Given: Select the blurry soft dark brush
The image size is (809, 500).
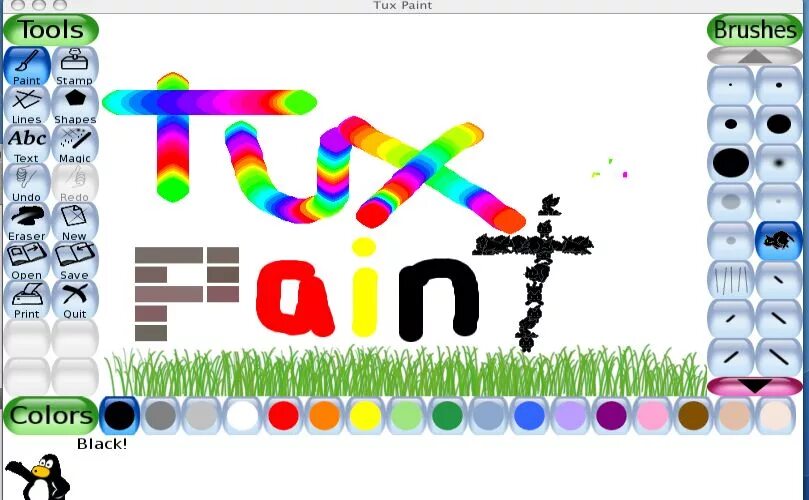Looking at the screenshot, I should [x=779, y=163].
